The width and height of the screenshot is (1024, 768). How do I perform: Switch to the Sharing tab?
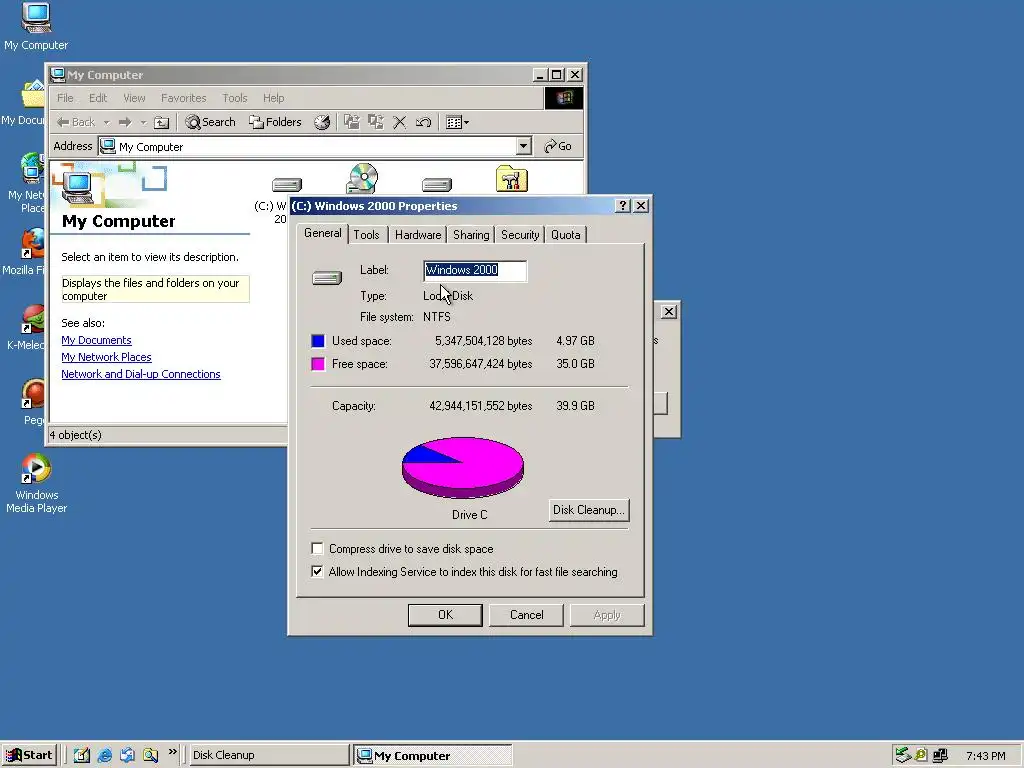tap(471, 234)
